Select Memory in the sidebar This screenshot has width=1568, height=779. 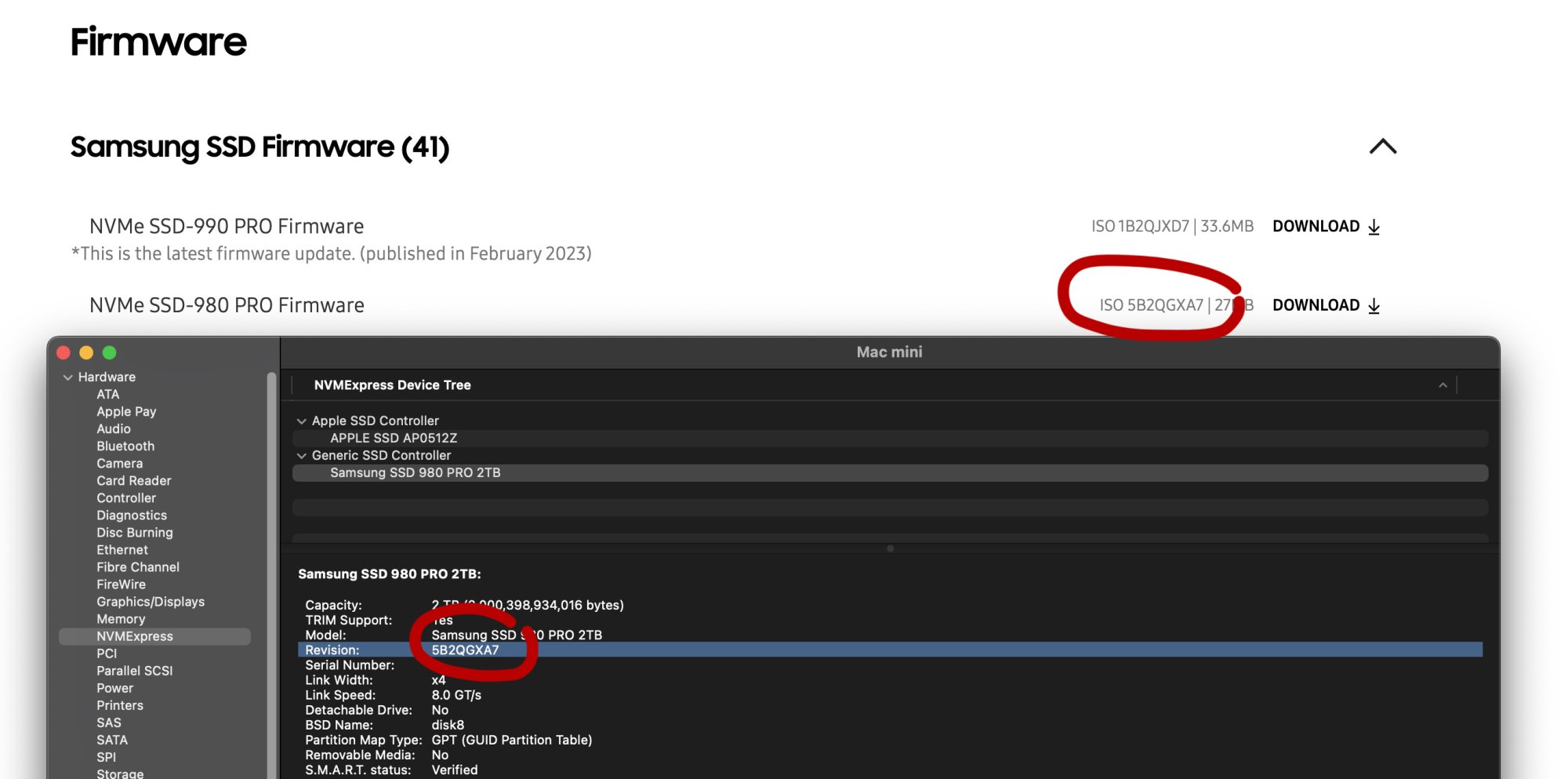[x=121, y=619]
